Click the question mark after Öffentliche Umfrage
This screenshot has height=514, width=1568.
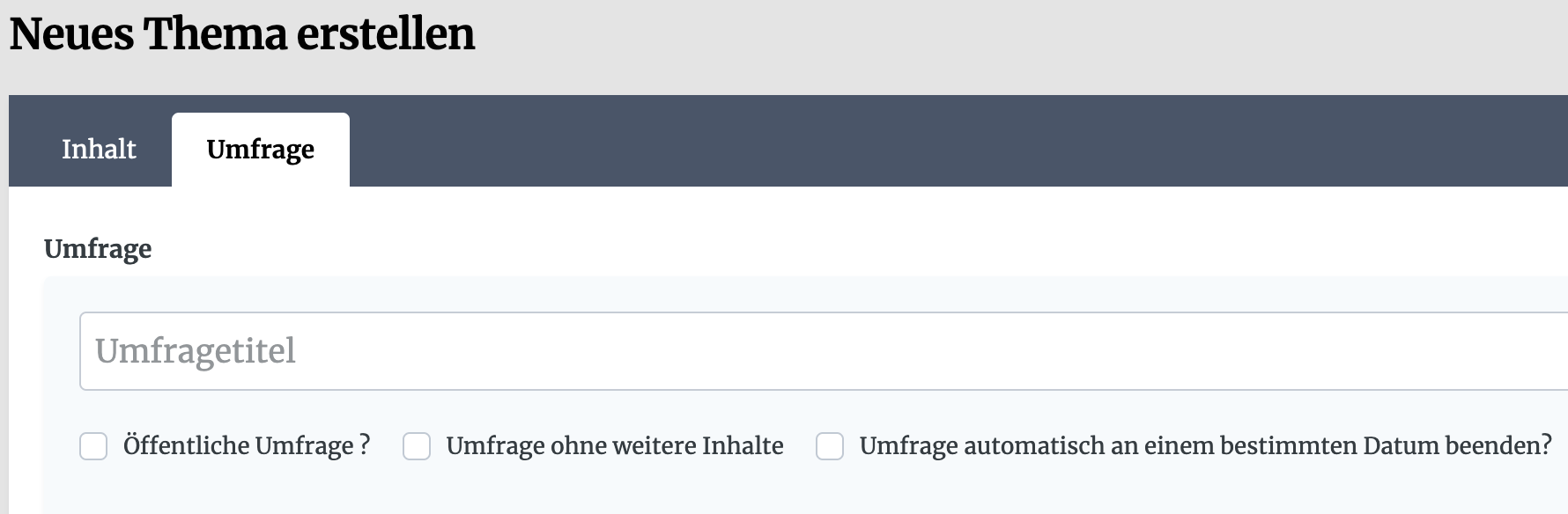click(x=365, y=444)
